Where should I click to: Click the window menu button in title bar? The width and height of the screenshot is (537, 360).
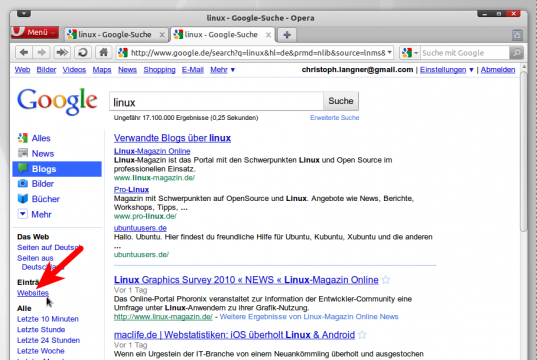[24, 14]
